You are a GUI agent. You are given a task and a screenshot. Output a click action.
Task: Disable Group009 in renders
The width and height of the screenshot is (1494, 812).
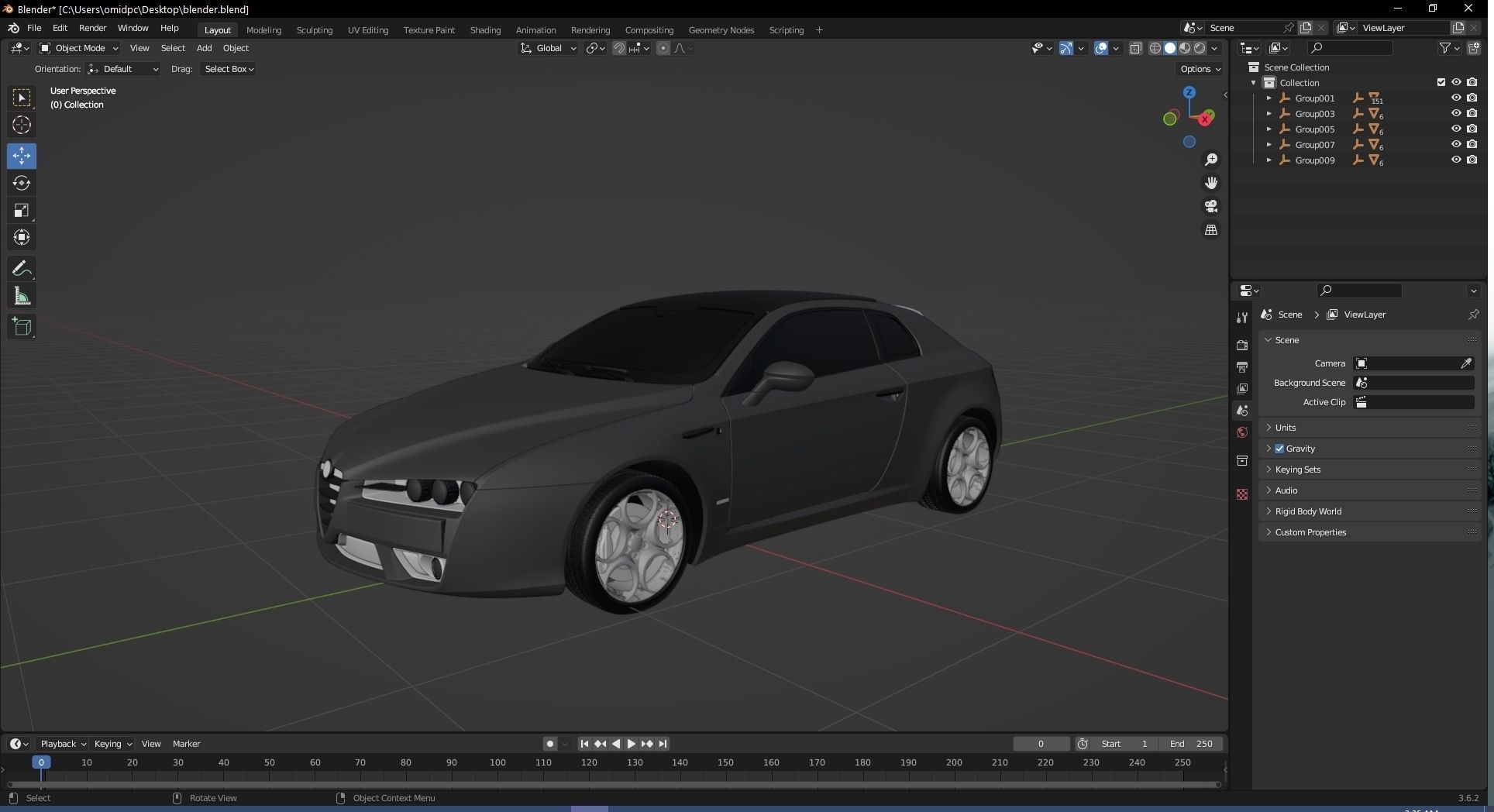tap(1472, 160)
